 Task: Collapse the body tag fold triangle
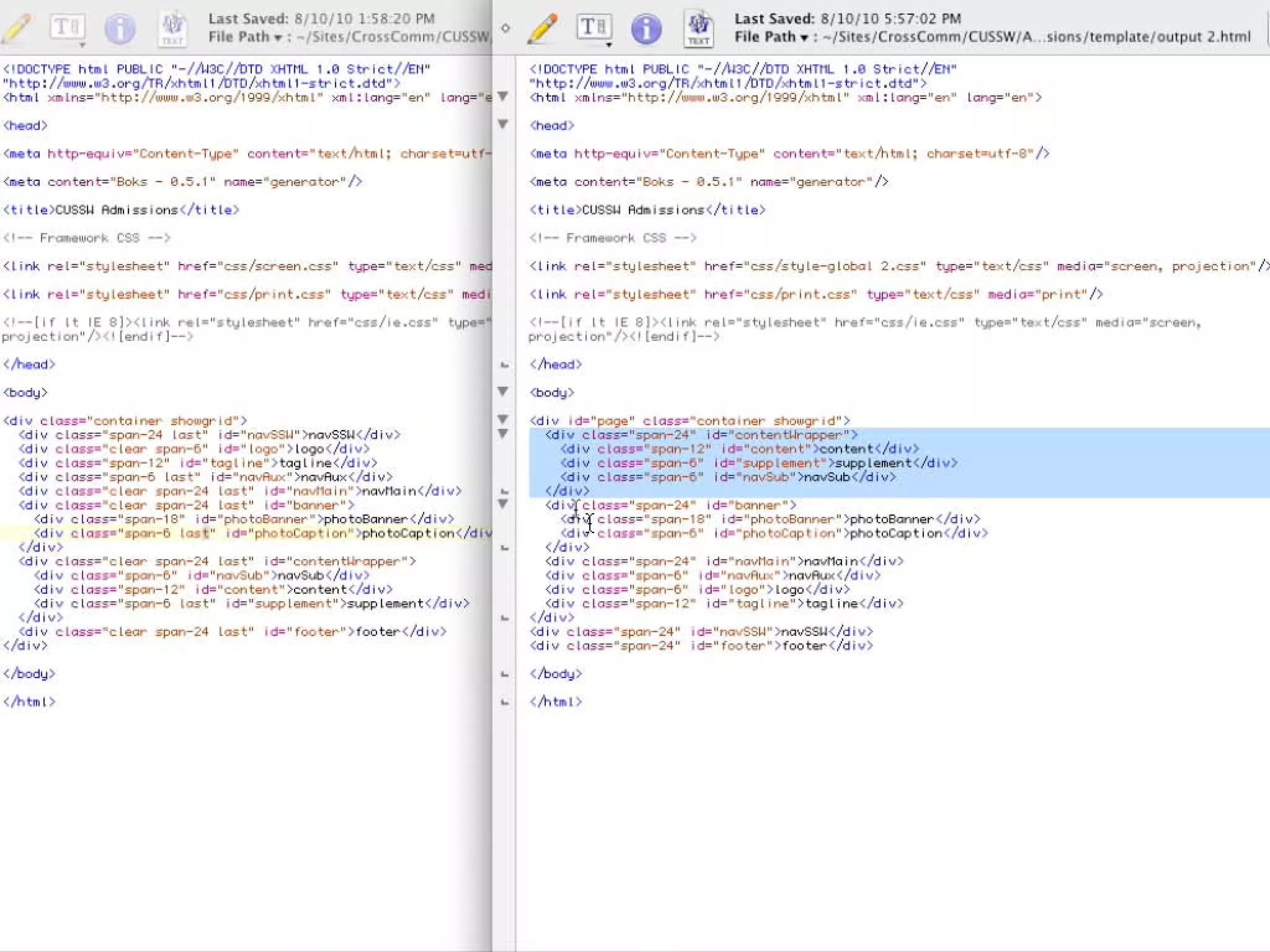(503, 391)
